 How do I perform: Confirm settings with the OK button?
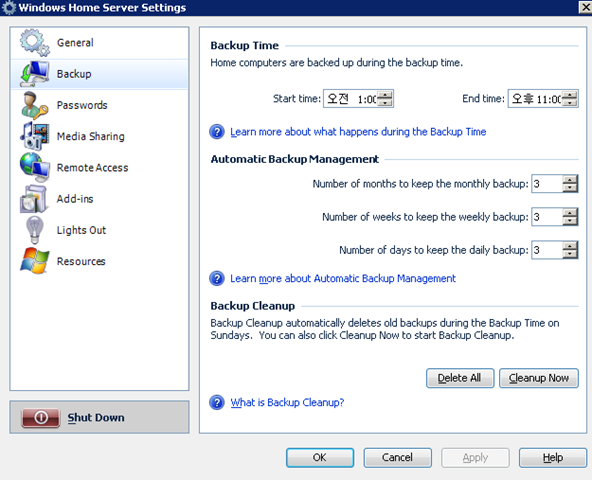320,458
